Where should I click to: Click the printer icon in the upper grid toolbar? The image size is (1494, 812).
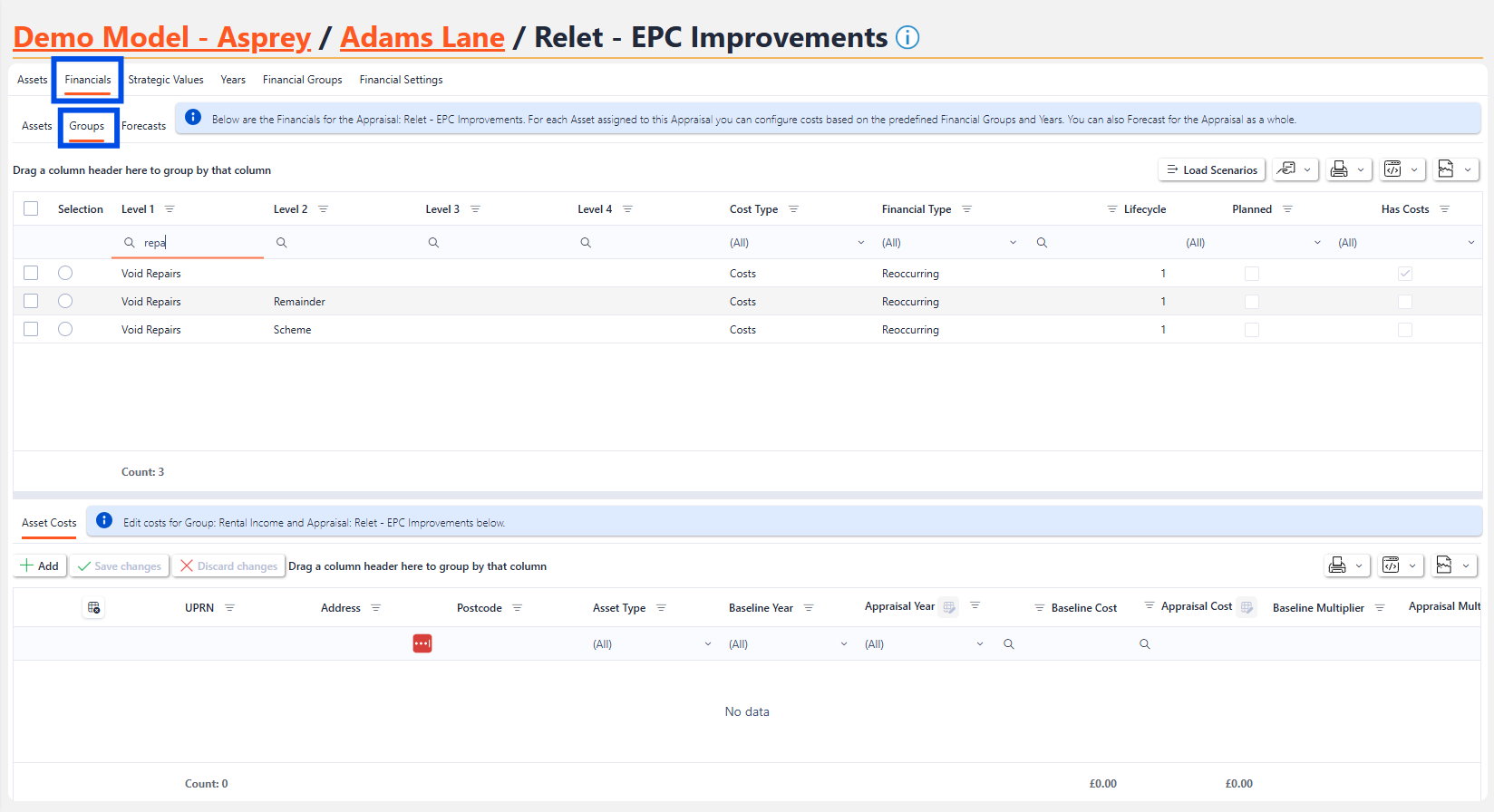pos(1338,169)
